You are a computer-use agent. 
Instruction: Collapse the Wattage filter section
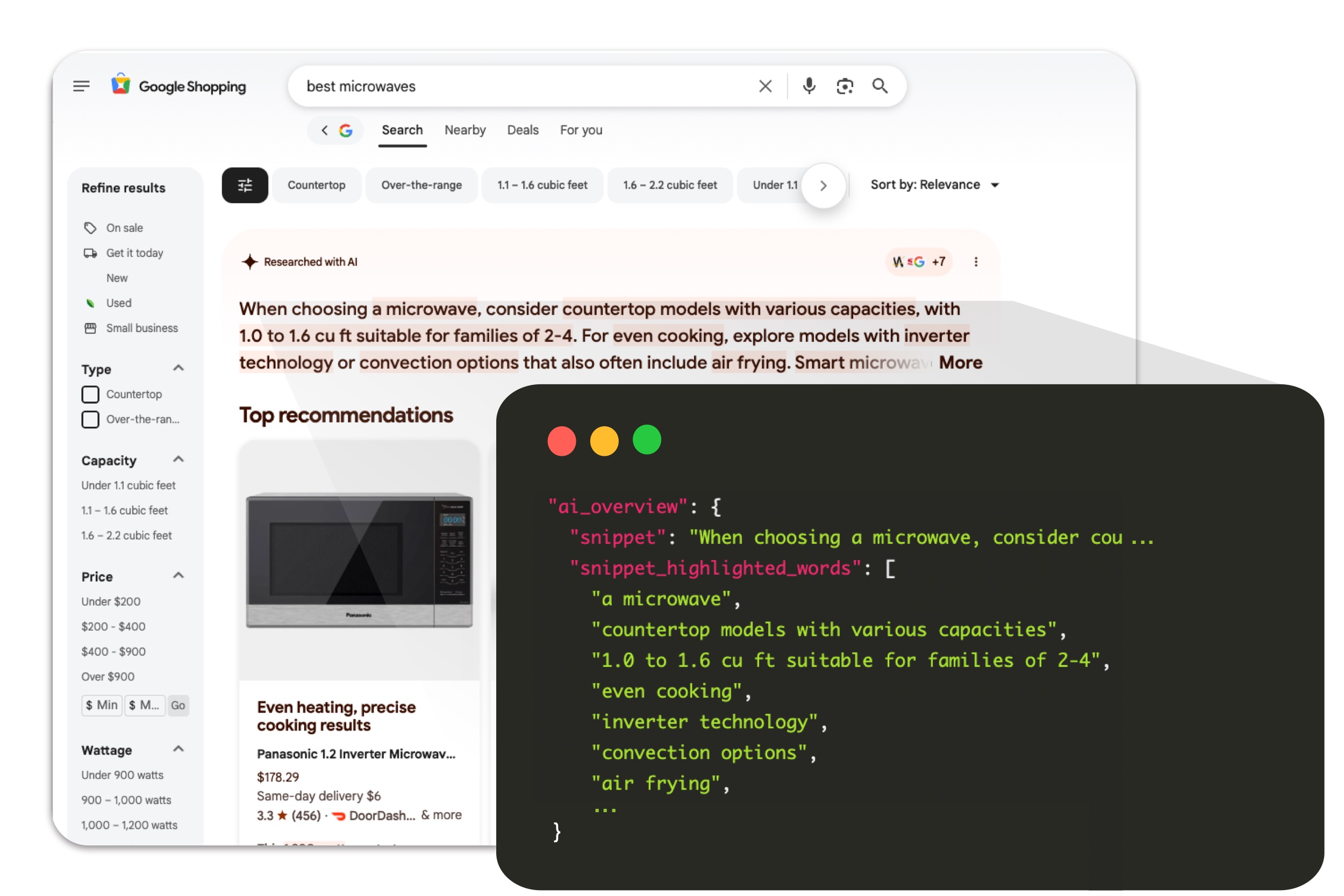pos(178,749)
